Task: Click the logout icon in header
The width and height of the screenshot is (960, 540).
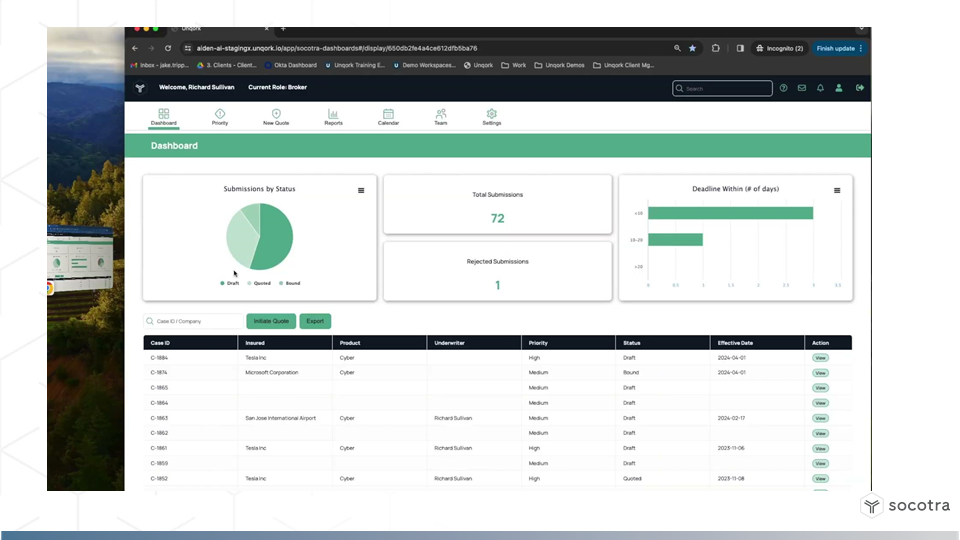Action: [x=860, y=88]
